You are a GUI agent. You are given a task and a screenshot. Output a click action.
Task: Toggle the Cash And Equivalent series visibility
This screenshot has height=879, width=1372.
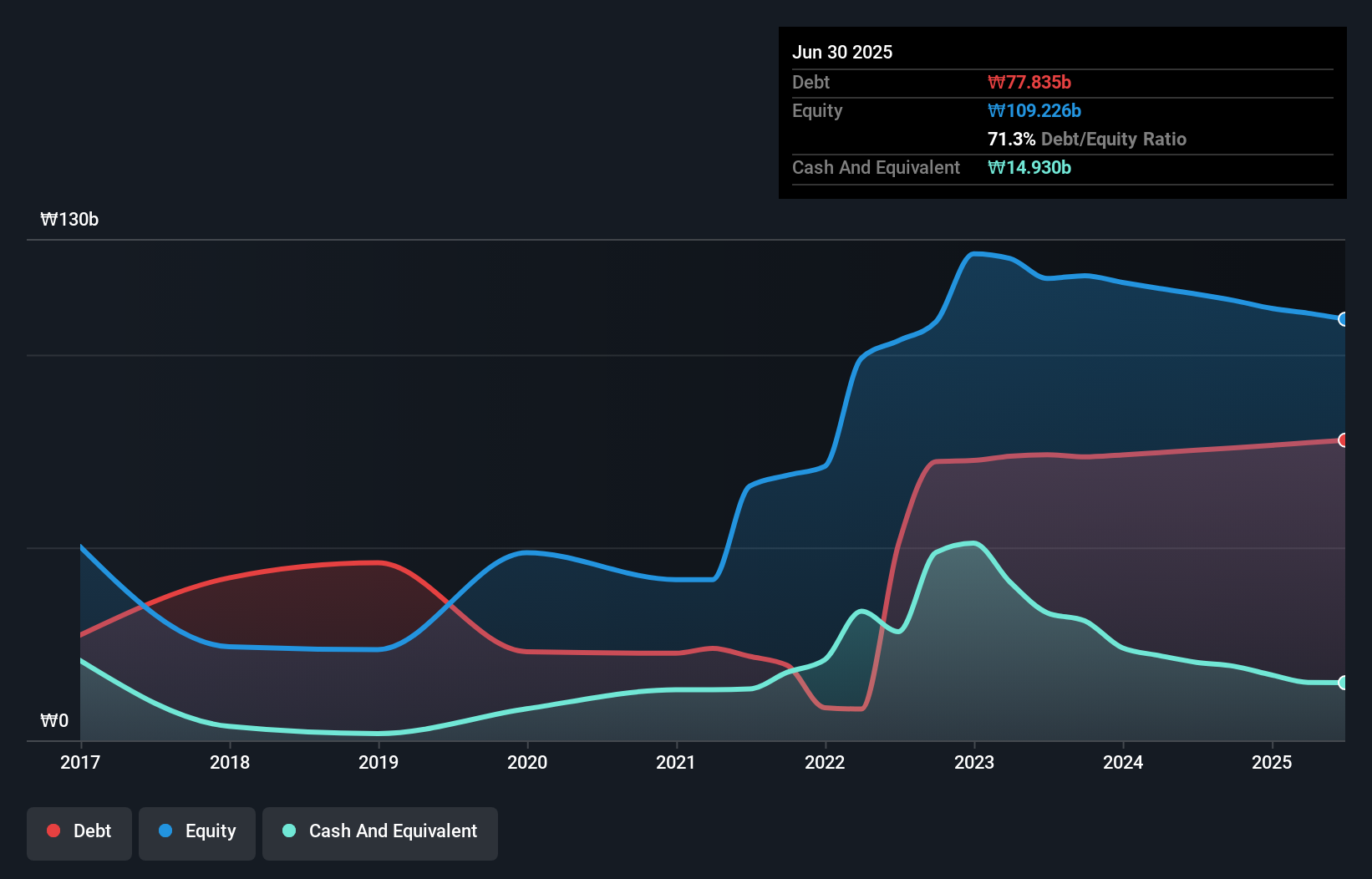pyautogui.click(x=380, y=831)
